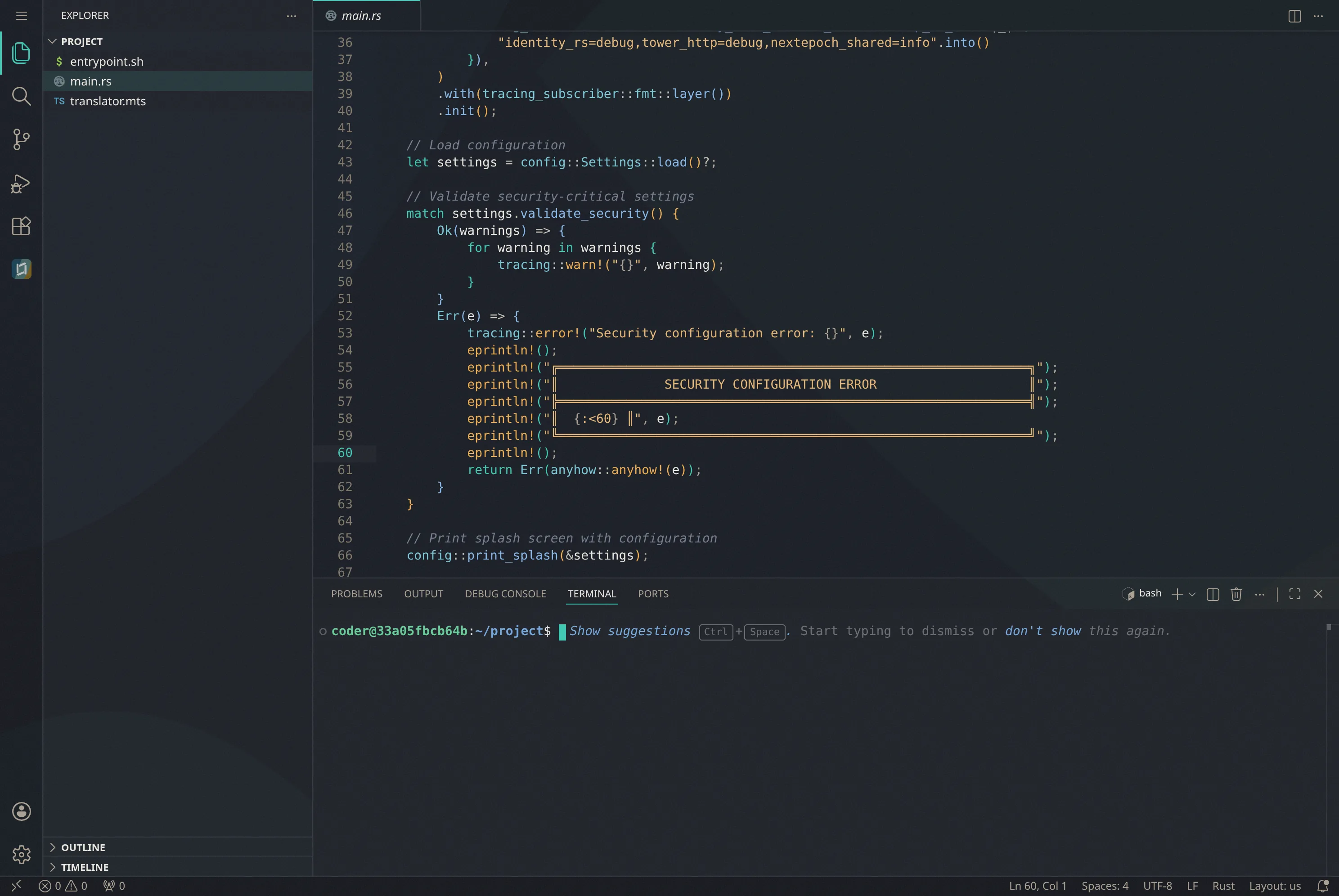Open the Search view

[21, 96]
